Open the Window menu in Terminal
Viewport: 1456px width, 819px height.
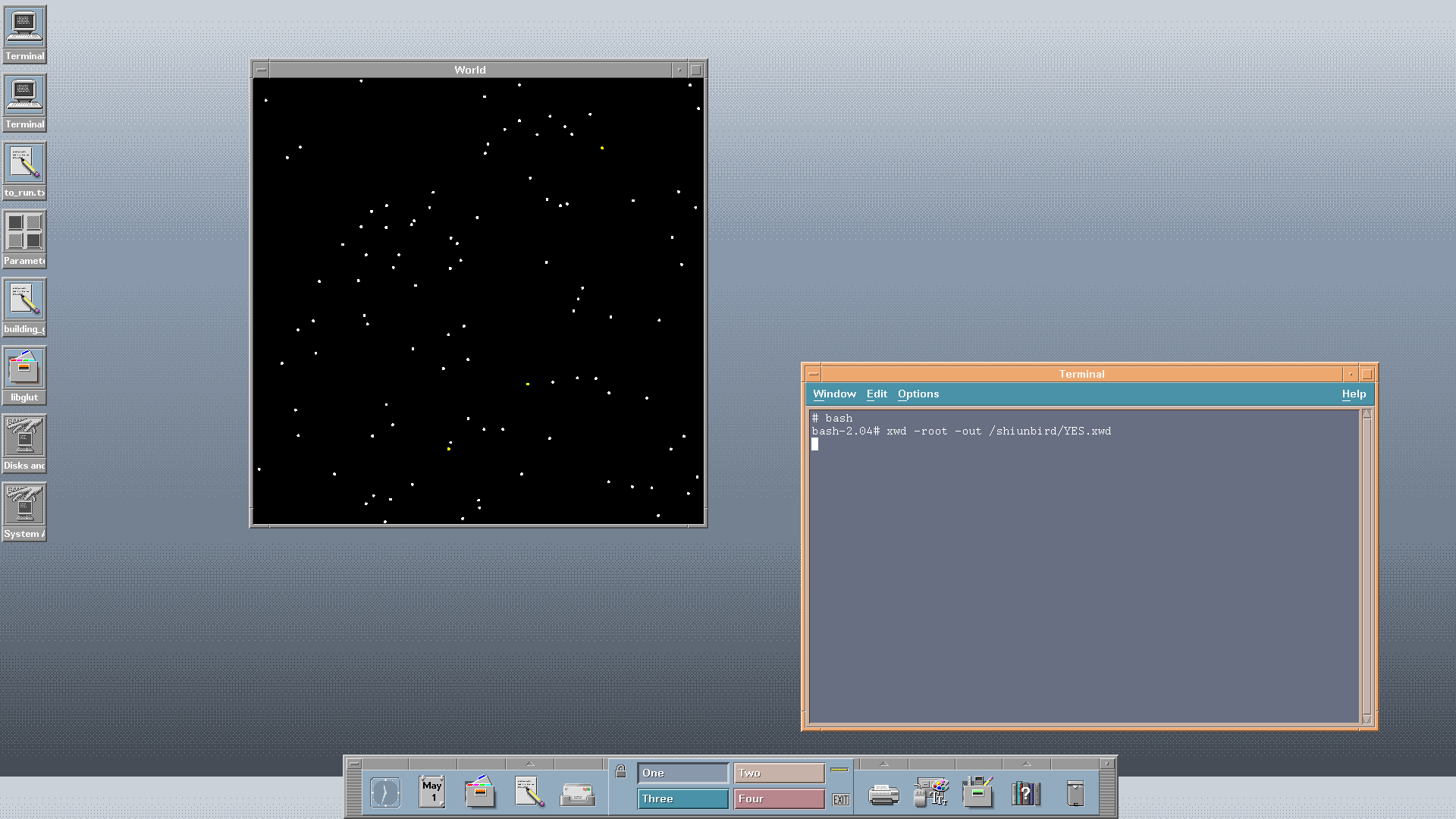coord(834,394)
